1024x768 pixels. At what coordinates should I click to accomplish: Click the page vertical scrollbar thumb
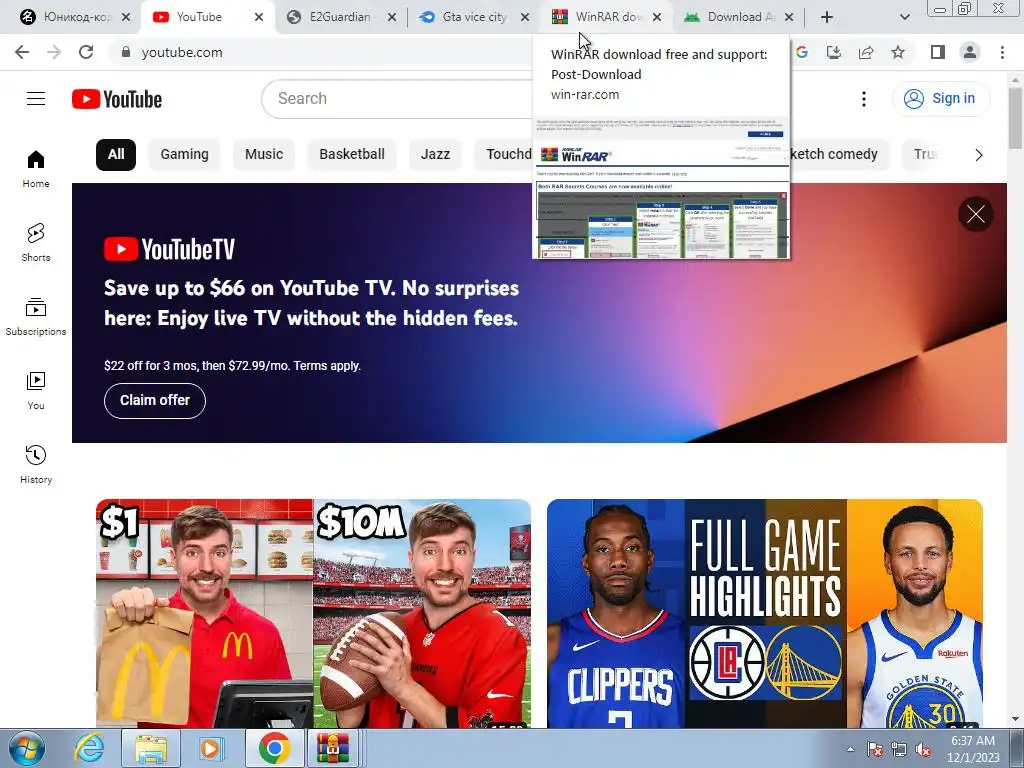click(1015, 118)
